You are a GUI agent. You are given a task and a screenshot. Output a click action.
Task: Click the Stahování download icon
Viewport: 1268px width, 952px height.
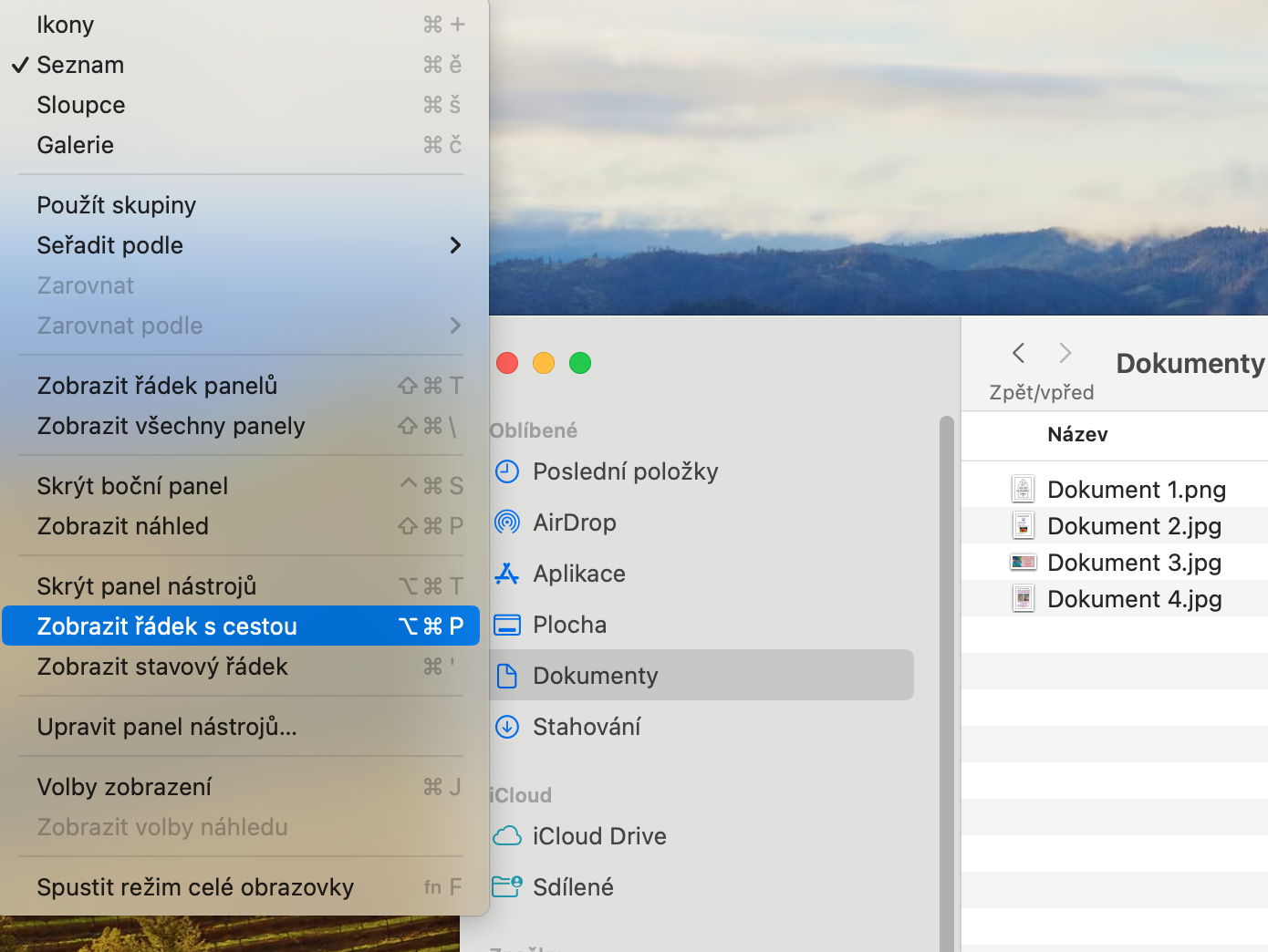[x=507, y=727]
